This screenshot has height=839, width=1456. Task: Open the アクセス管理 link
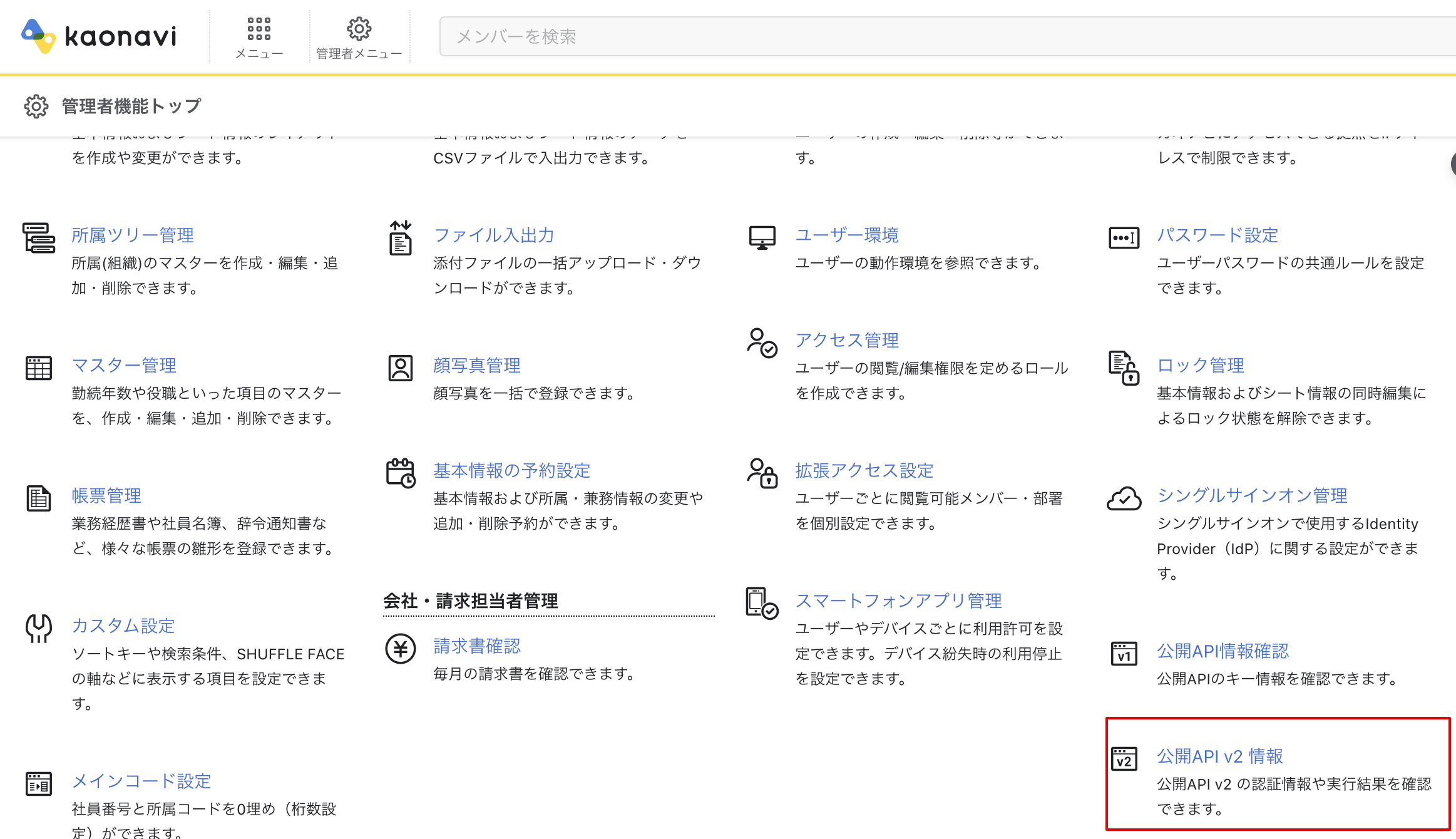point(847,341)
